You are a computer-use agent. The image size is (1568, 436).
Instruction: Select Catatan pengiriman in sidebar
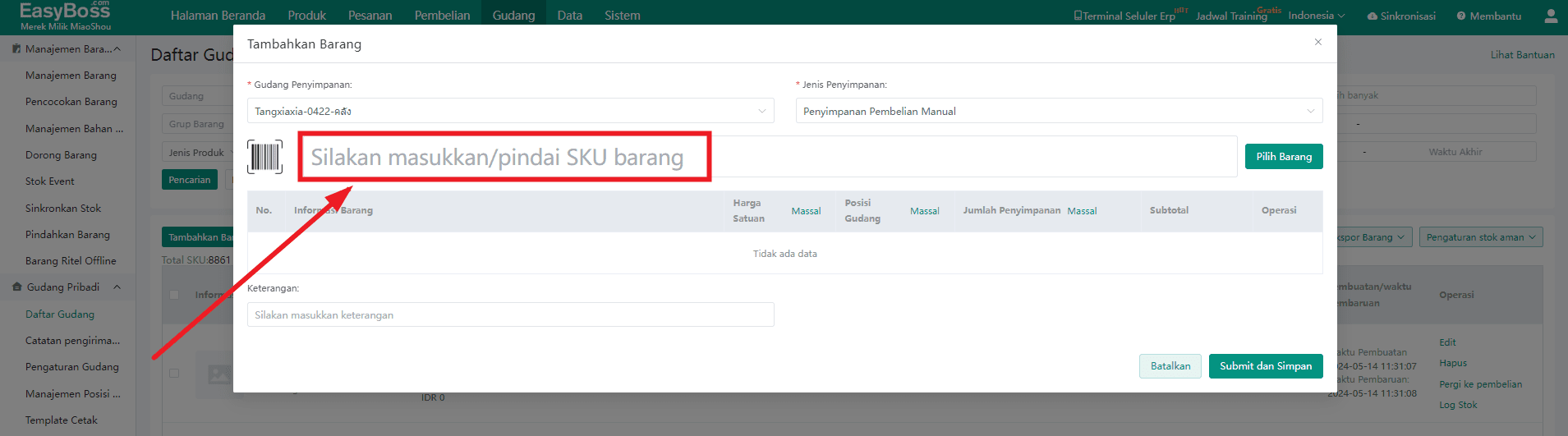pos(72,341)
